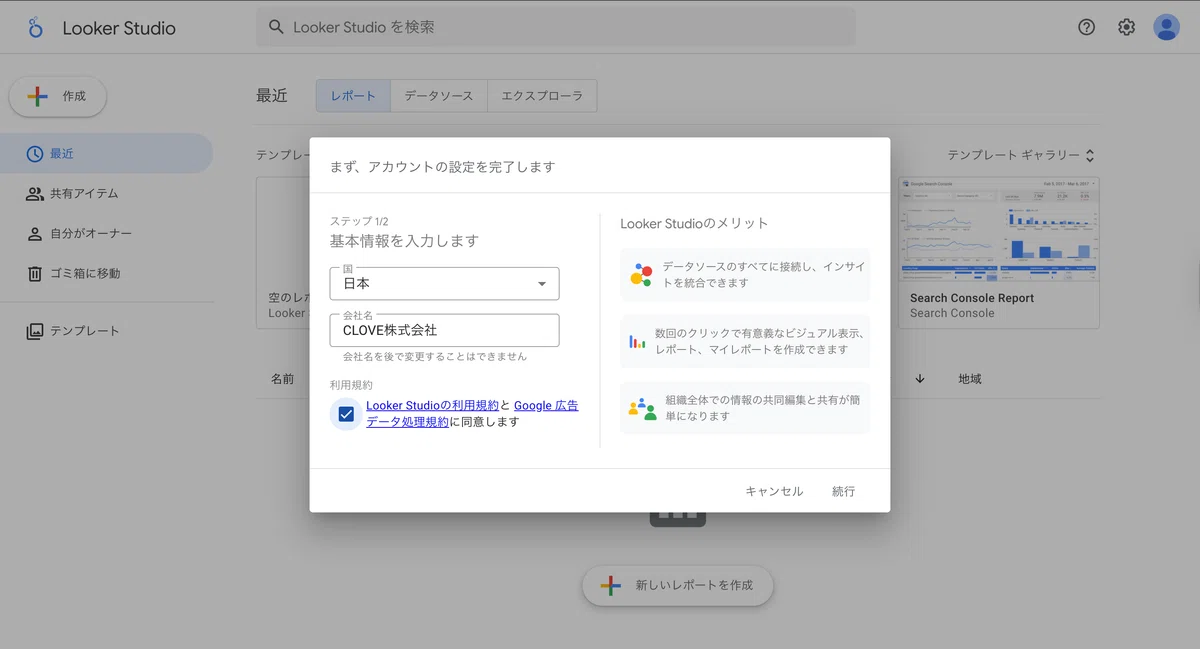Image resolution: width=1200 pixels, height=649 pixels.
Task: Click the 名前 column header
Action: pyautogui.click(x=283, y=379)
